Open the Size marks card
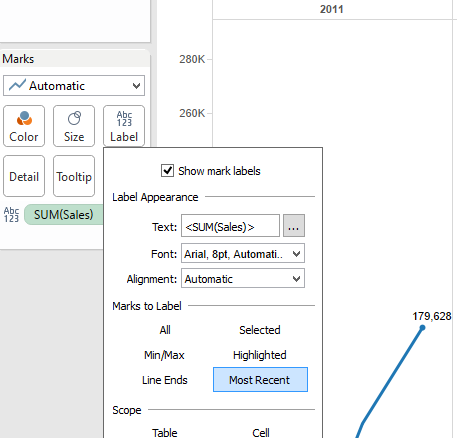Viewport: 457px width, 438px height. [74, 126]
